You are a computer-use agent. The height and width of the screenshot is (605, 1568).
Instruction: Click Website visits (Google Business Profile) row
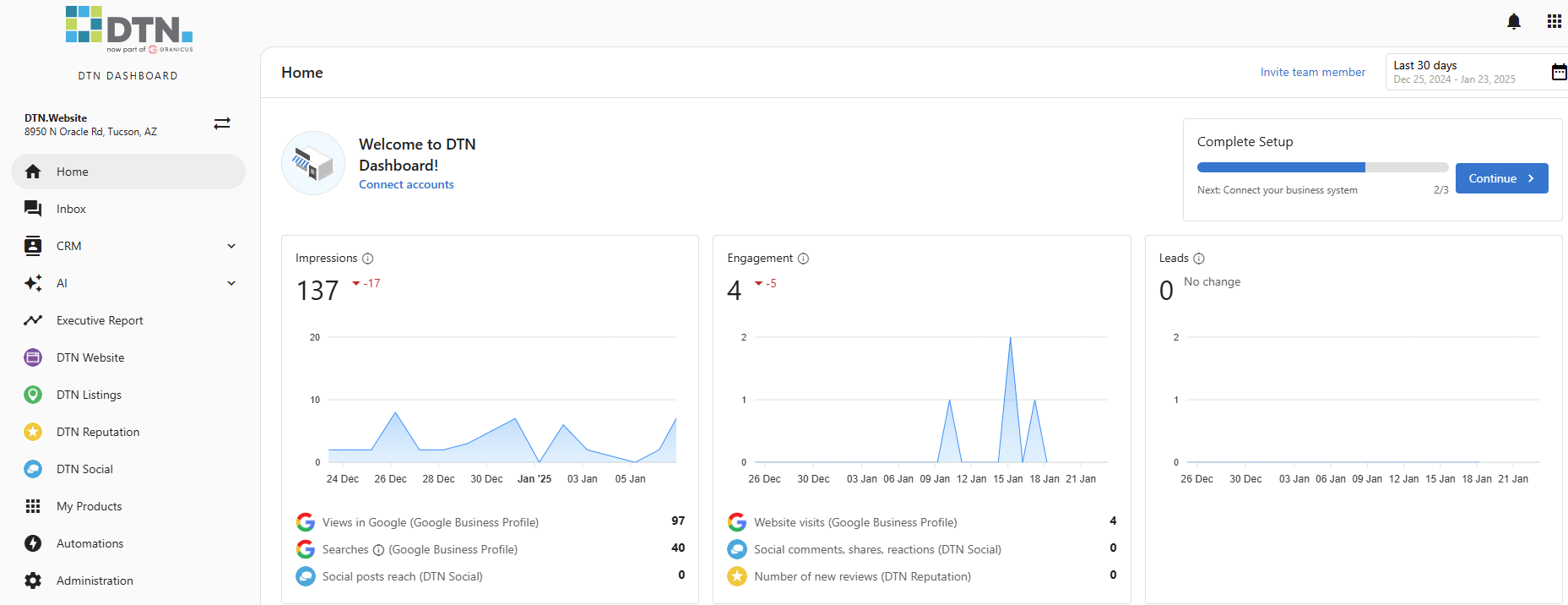coord(922,522)
